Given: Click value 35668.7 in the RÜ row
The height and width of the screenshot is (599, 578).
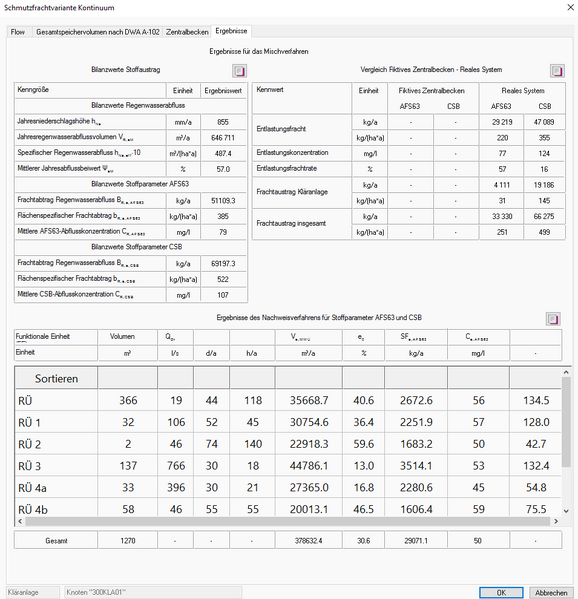Looking at the screenshot, I should [309, 400].
